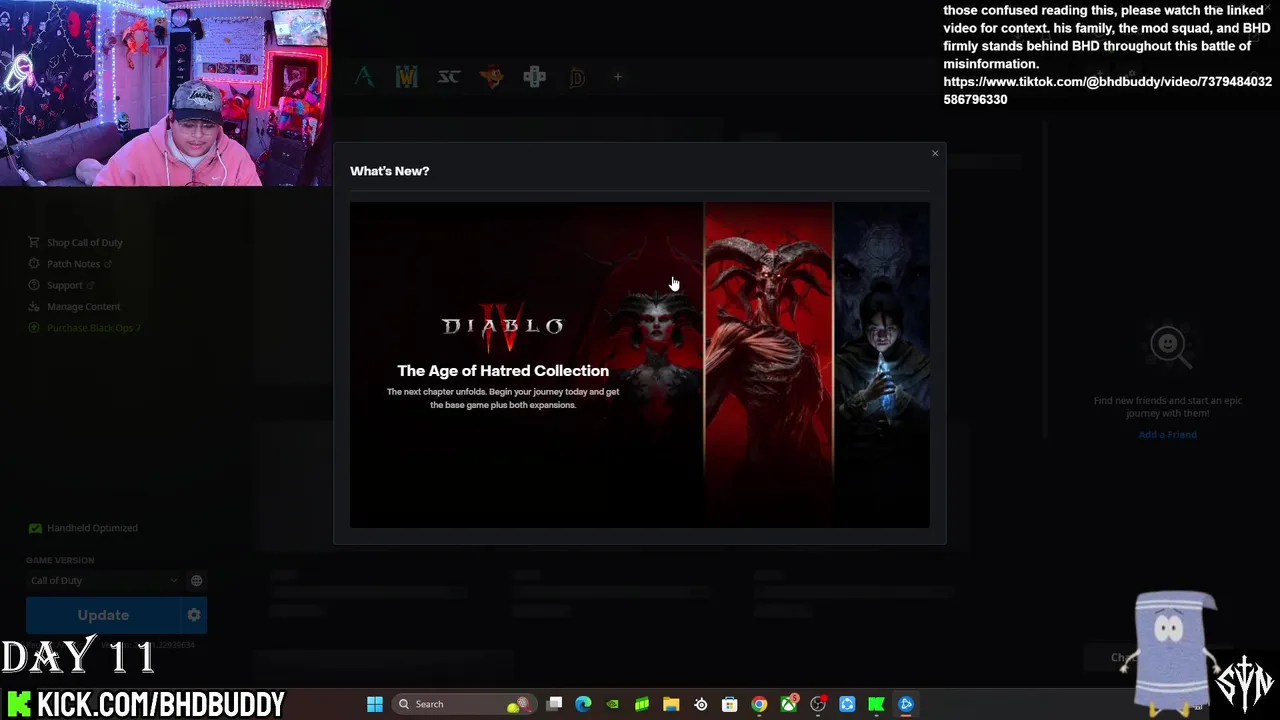
Task: Switch to Battle.net on the taskbar
Action: coord(906,704)
